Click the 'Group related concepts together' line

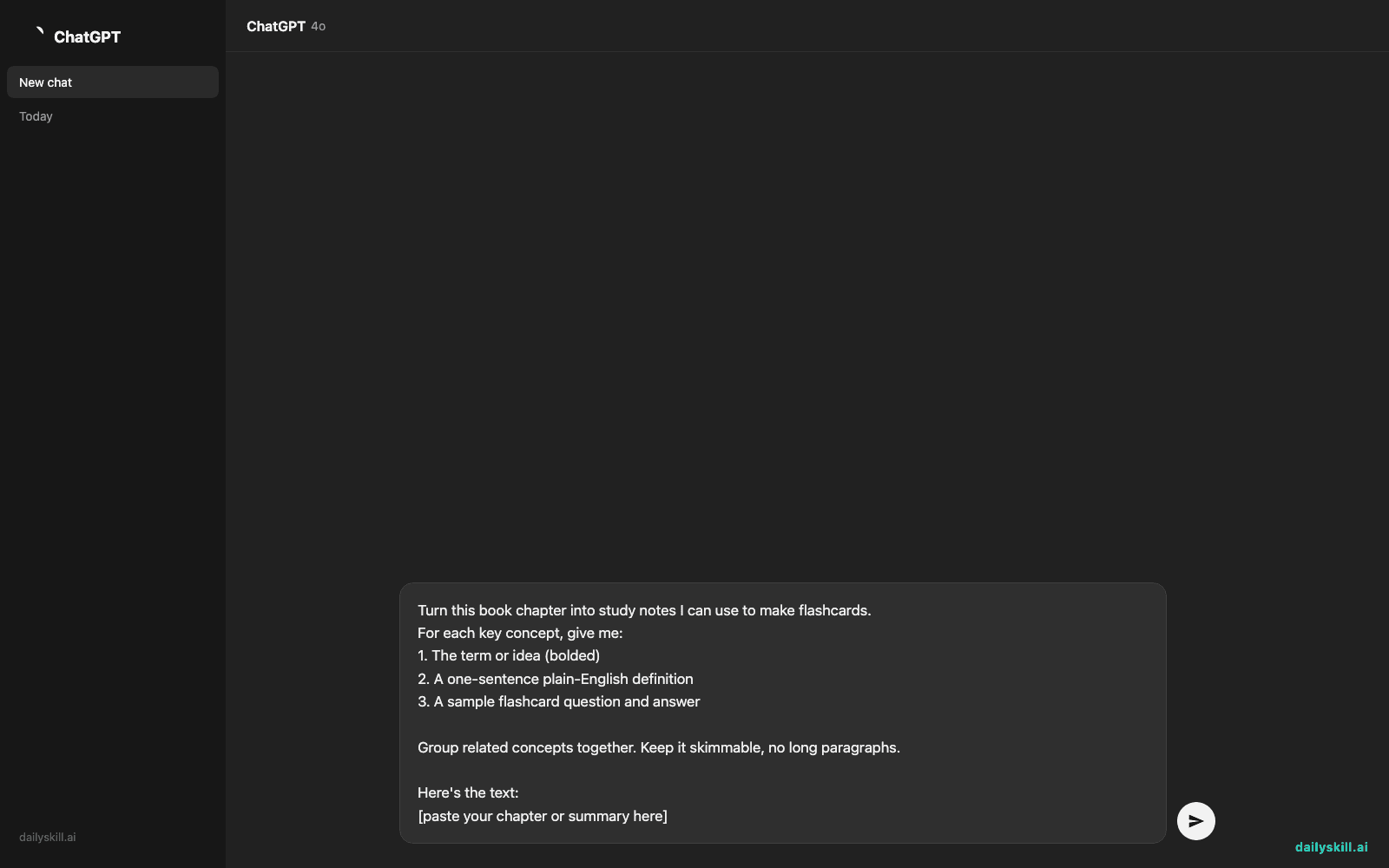[659, 747]
